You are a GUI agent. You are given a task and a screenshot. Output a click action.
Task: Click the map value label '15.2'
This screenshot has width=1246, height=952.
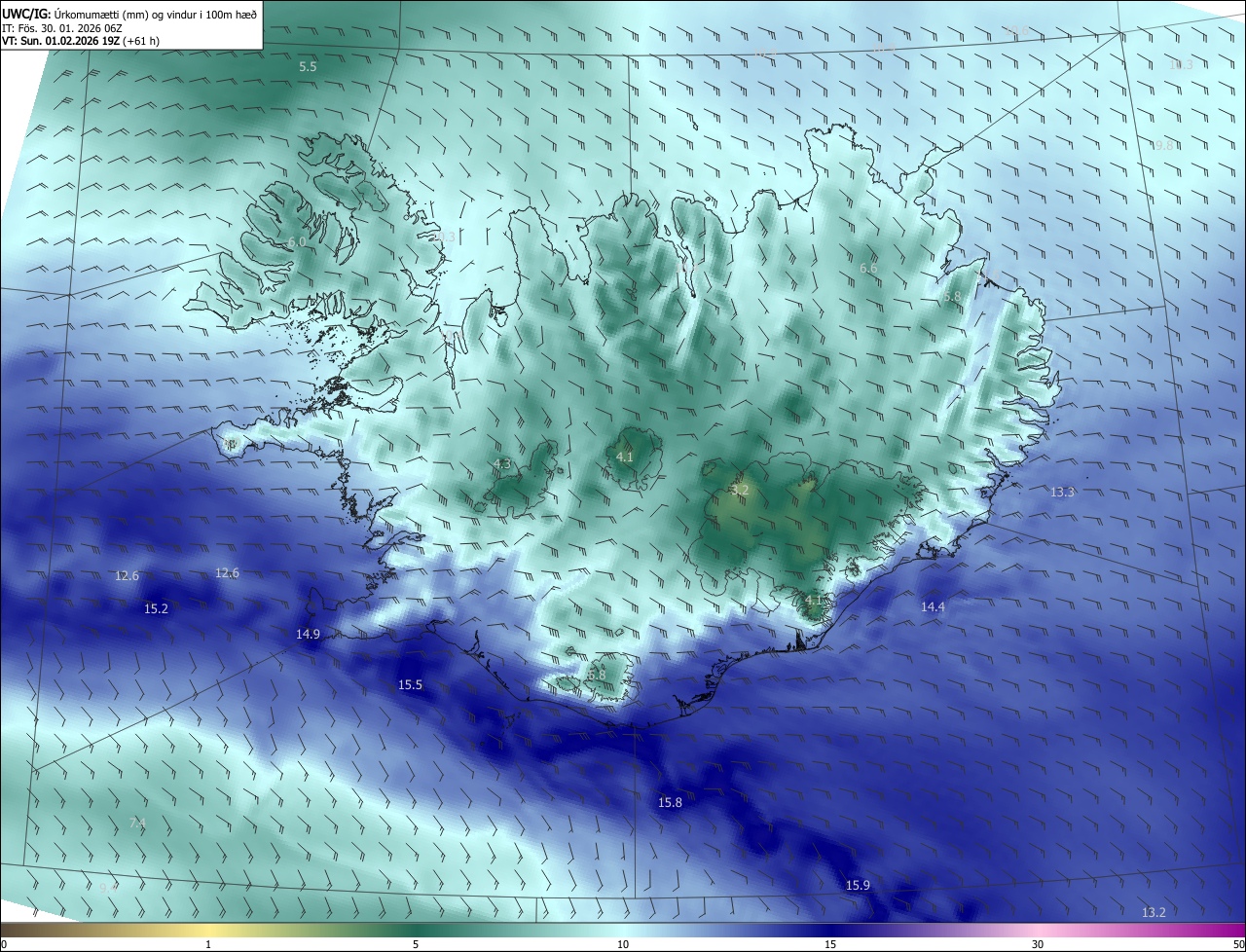[156, 609]
